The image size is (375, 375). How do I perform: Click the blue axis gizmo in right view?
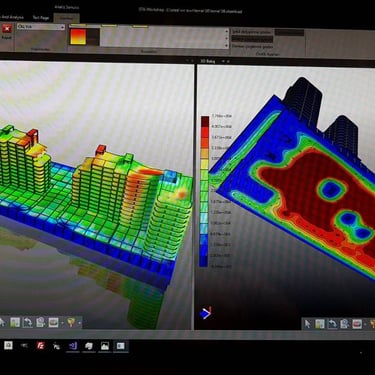206,313
